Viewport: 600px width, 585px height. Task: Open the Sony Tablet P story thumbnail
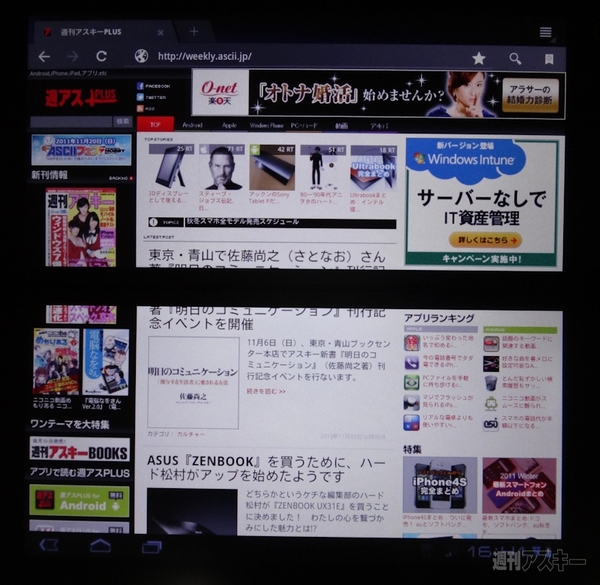tap(272, 167)
